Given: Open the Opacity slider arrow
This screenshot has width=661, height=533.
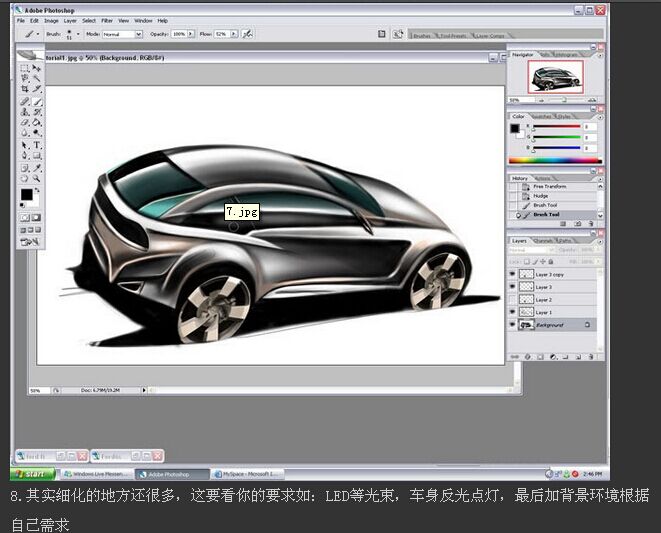Looking at the screenshot, I should (x=191, y=34).
